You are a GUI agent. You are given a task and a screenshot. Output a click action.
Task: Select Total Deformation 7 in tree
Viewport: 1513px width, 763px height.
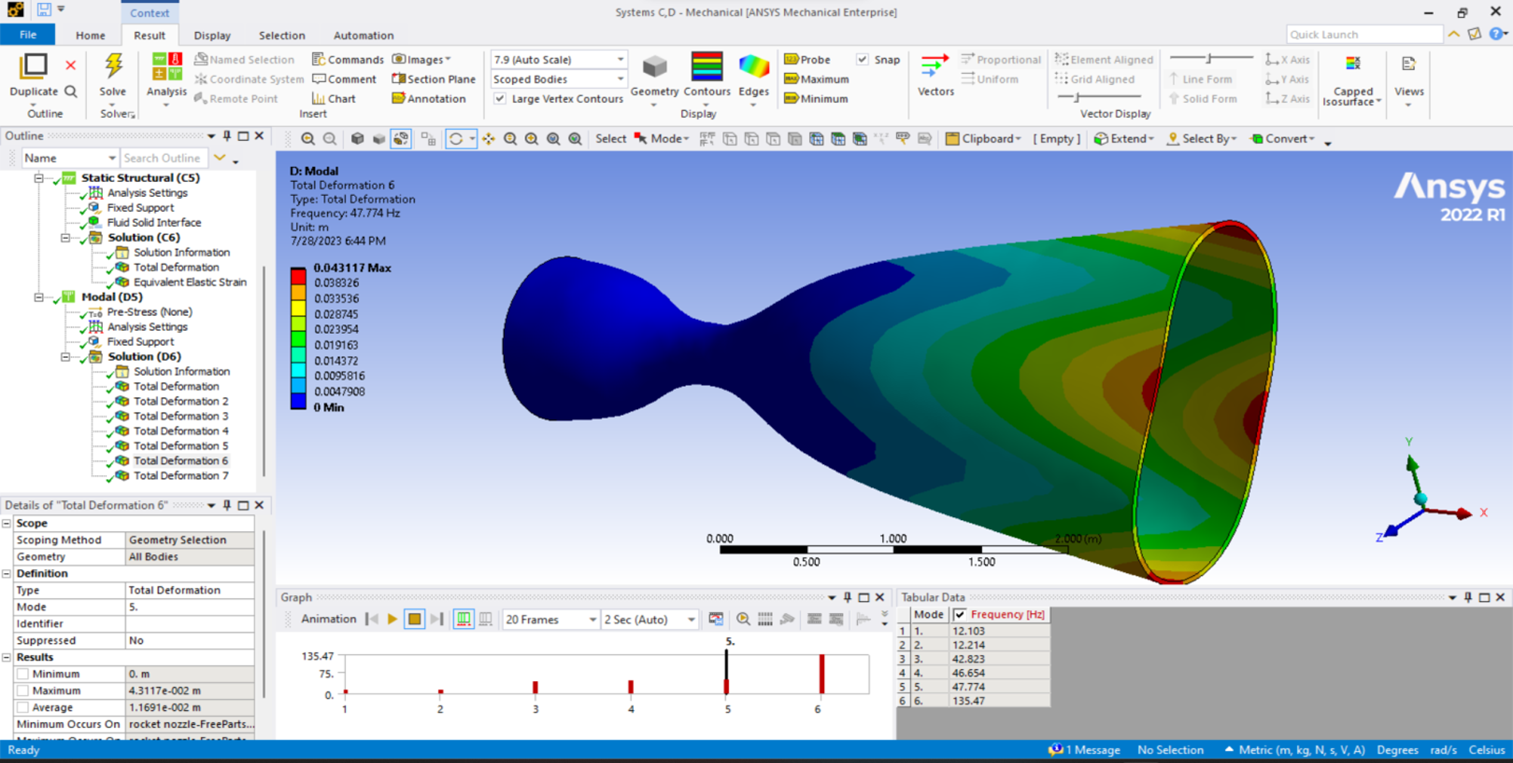pyautogui.click(x=180, y=476)
